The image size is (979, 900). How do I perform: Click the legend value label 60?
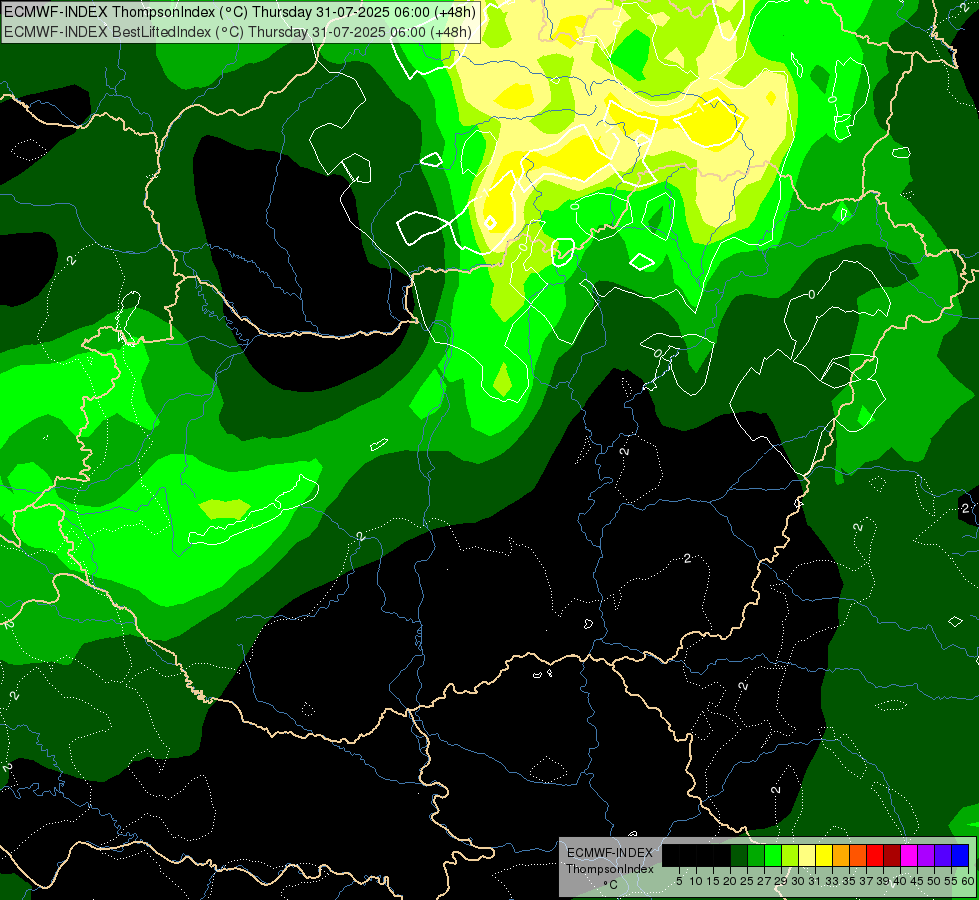[x=968, y=881]
